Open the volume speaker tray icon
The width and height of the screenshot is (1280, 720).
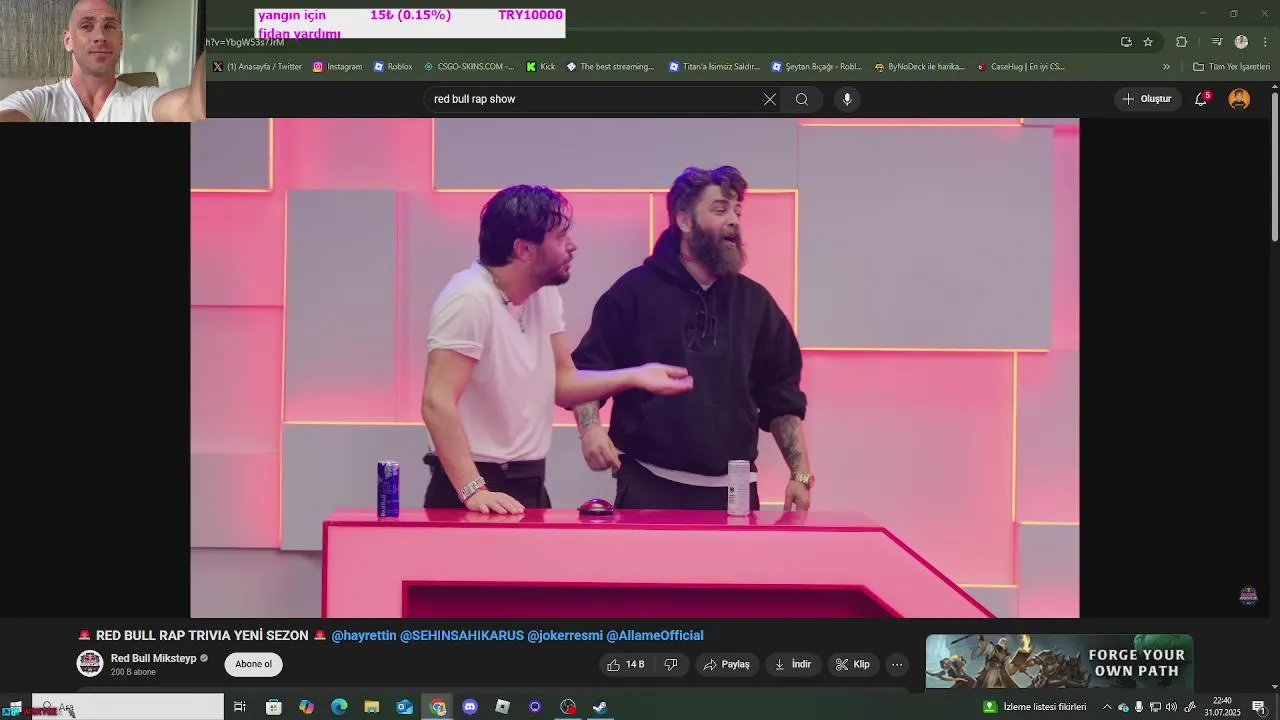coord(1171,707)
